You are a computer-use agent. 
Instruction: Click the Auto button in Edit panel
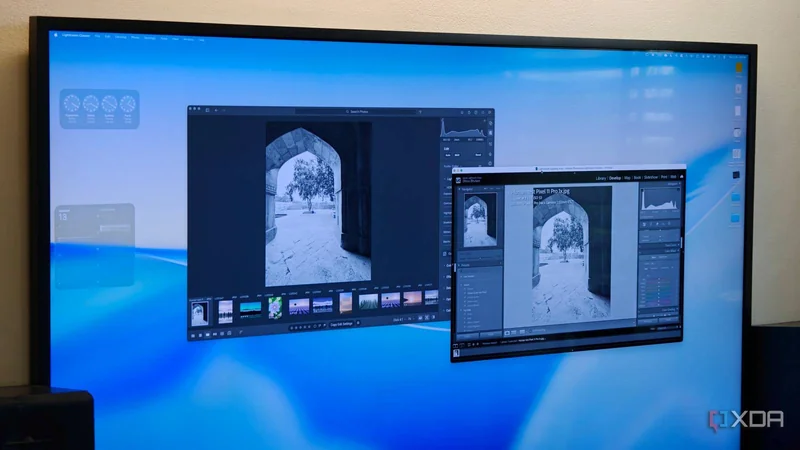pos(448,155)
